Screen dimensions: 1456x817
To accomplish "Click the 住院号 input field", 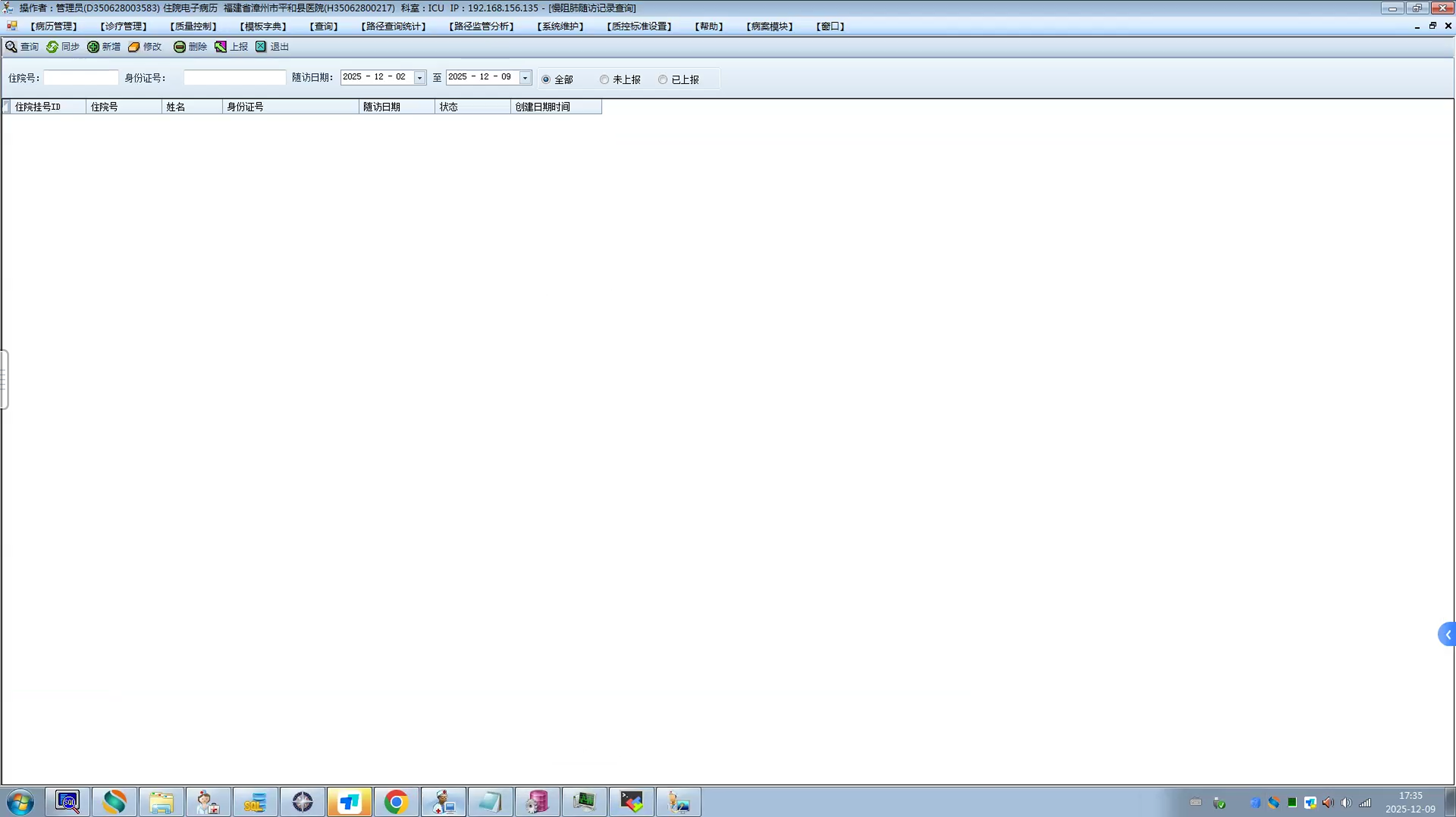I will pyautogui.click(x=81, y=78).
